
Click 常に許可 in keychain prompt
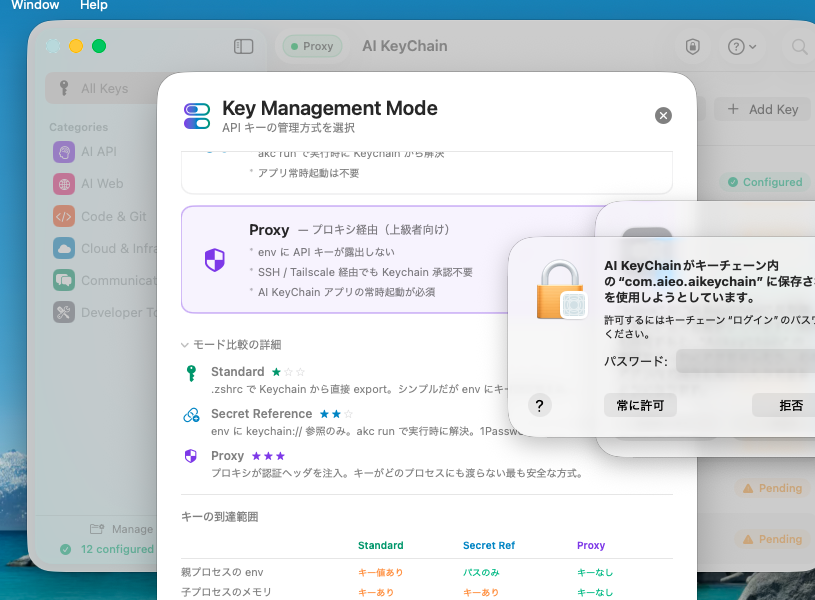pos(640,405)
